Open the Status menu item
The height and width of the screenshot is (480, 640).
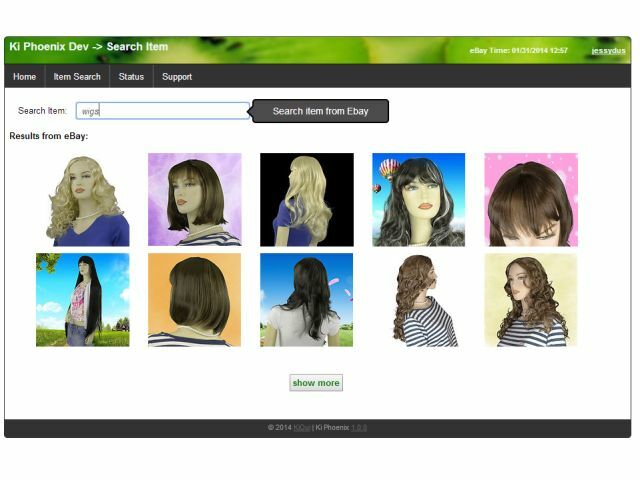131,77
